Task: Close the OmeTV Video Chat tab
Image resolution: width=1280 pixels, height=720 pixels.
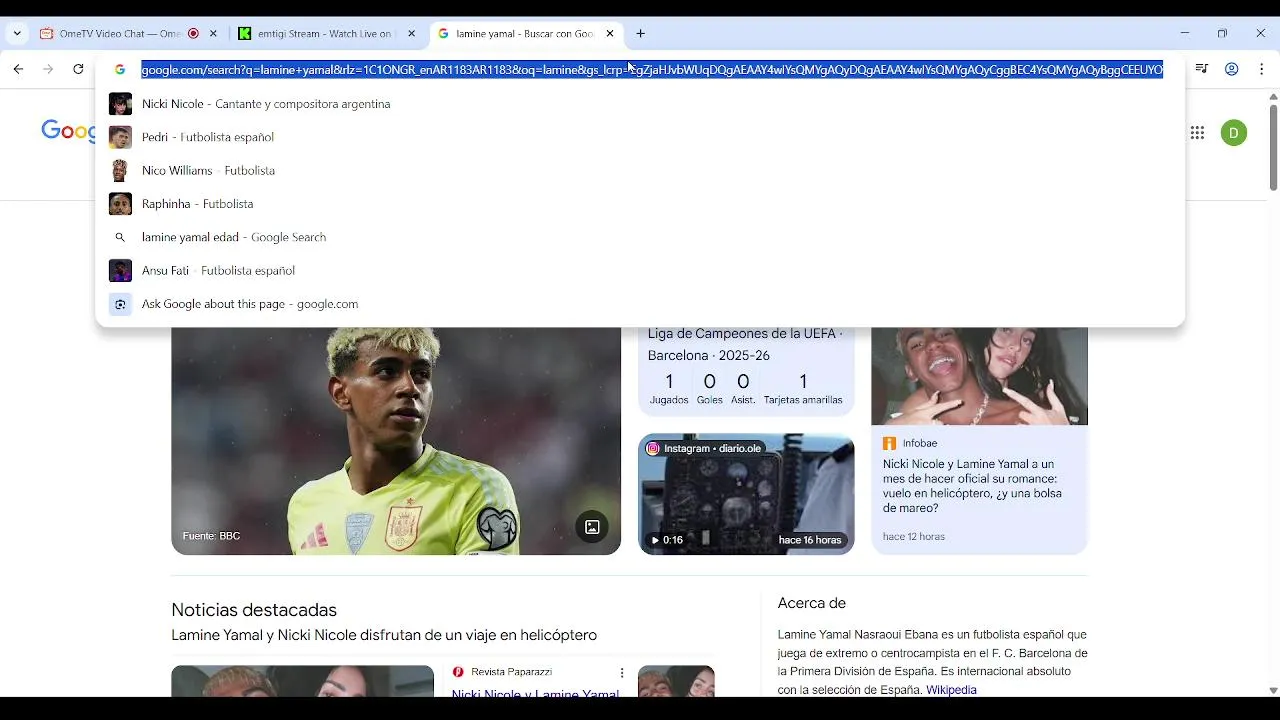Action: click(213, 33)
